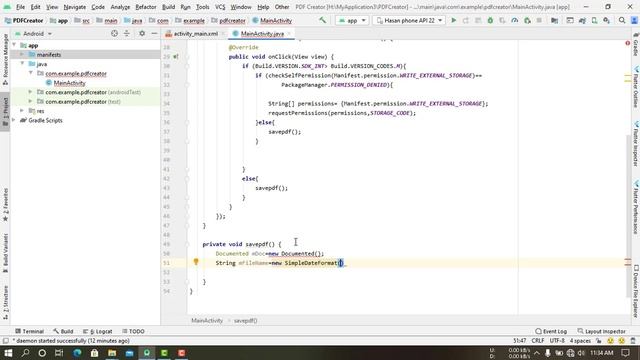Open File Explorer from the taskbar

[112, 353]
